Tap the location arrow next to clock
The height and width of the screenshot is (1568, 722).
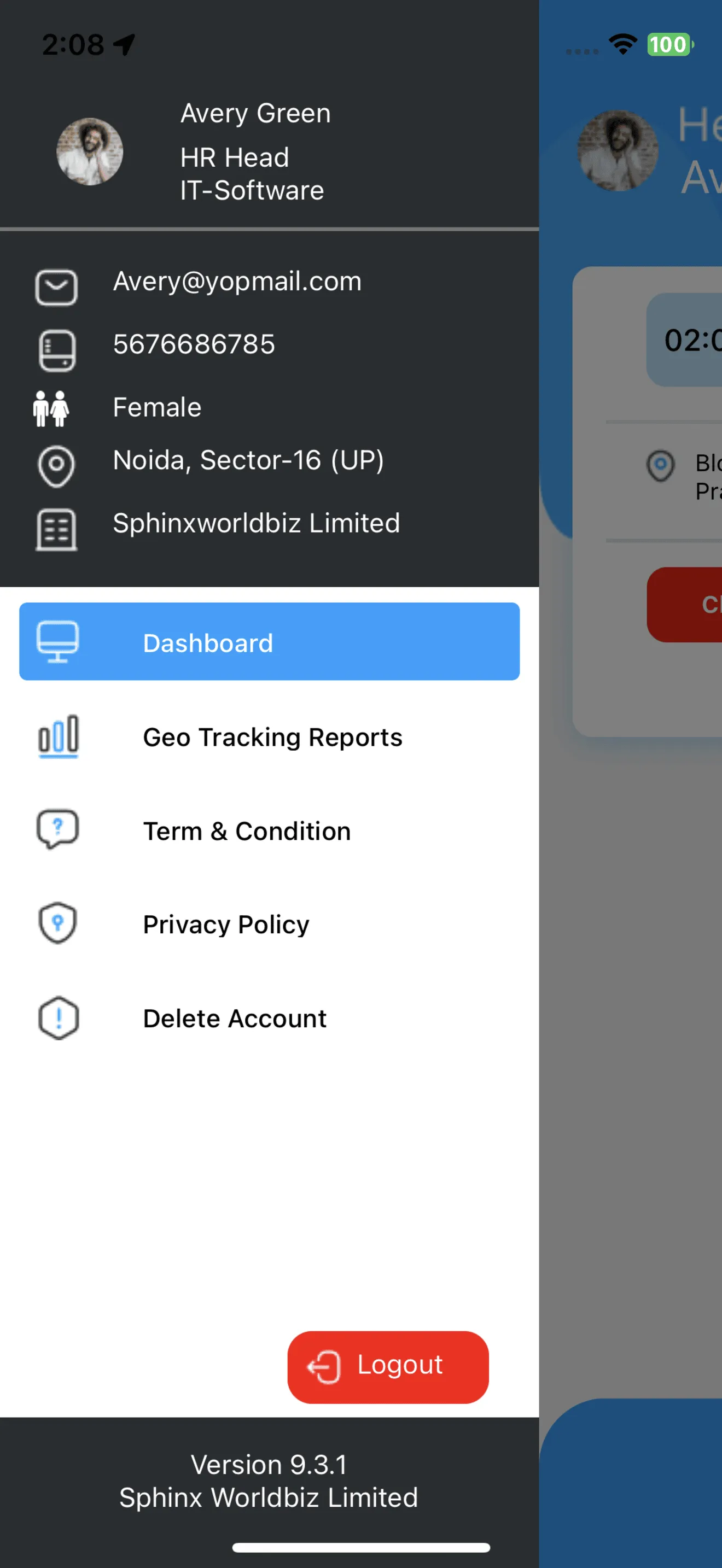click(x=125, y=44)
